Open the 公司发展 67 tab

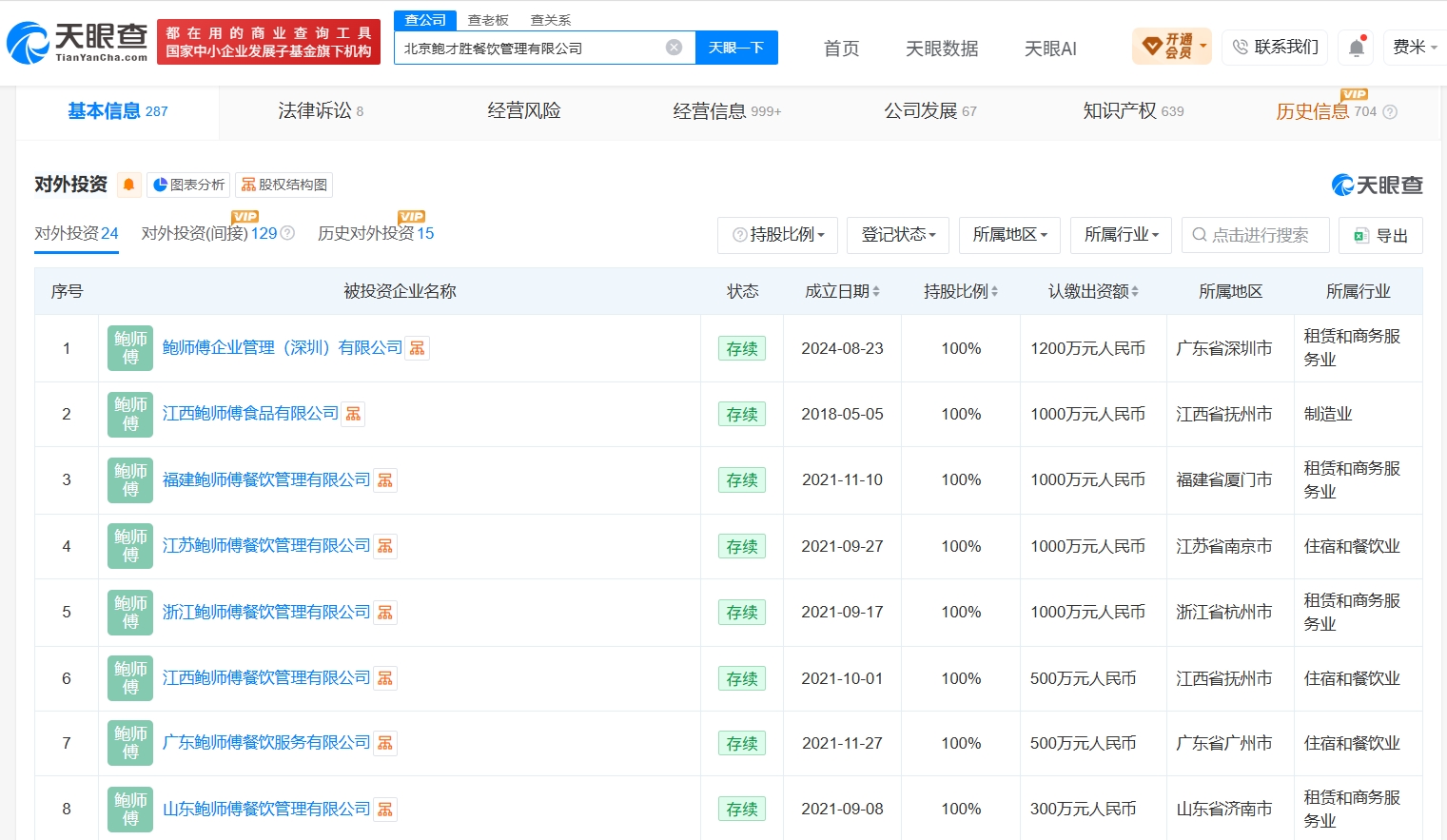(x=930, y=111)
